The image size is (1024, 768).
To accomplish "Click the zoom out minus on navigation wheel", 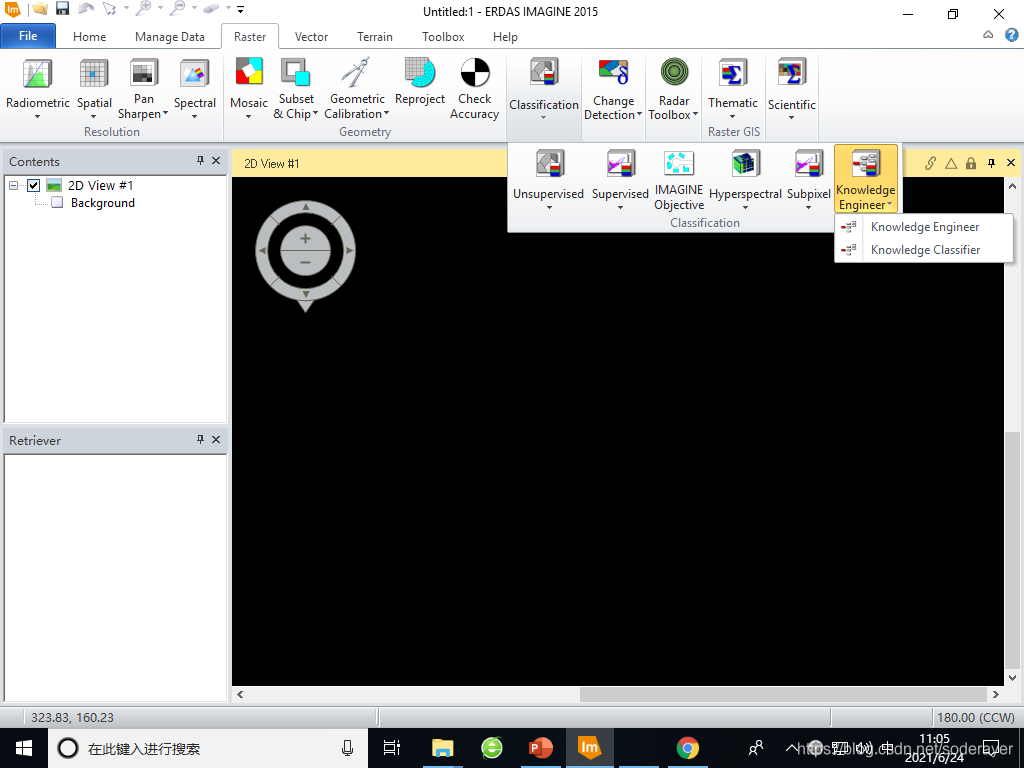I will [x=305, y=263].
